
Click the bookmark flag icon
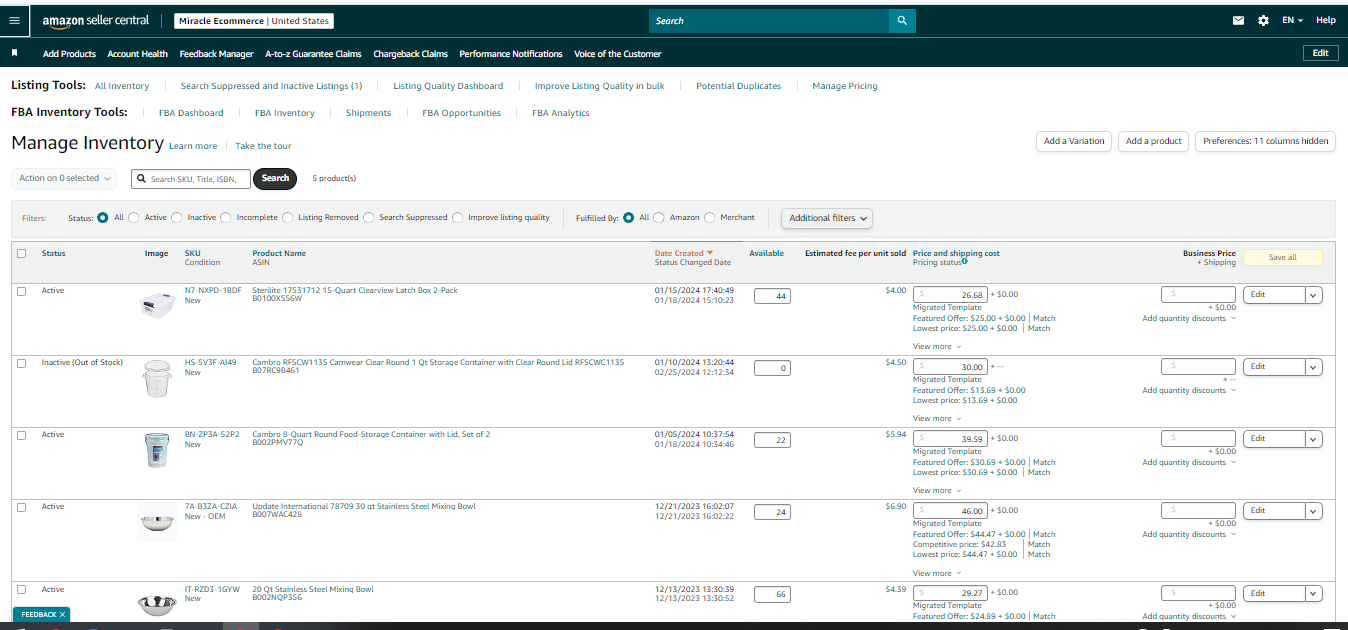tap(14, 52)
